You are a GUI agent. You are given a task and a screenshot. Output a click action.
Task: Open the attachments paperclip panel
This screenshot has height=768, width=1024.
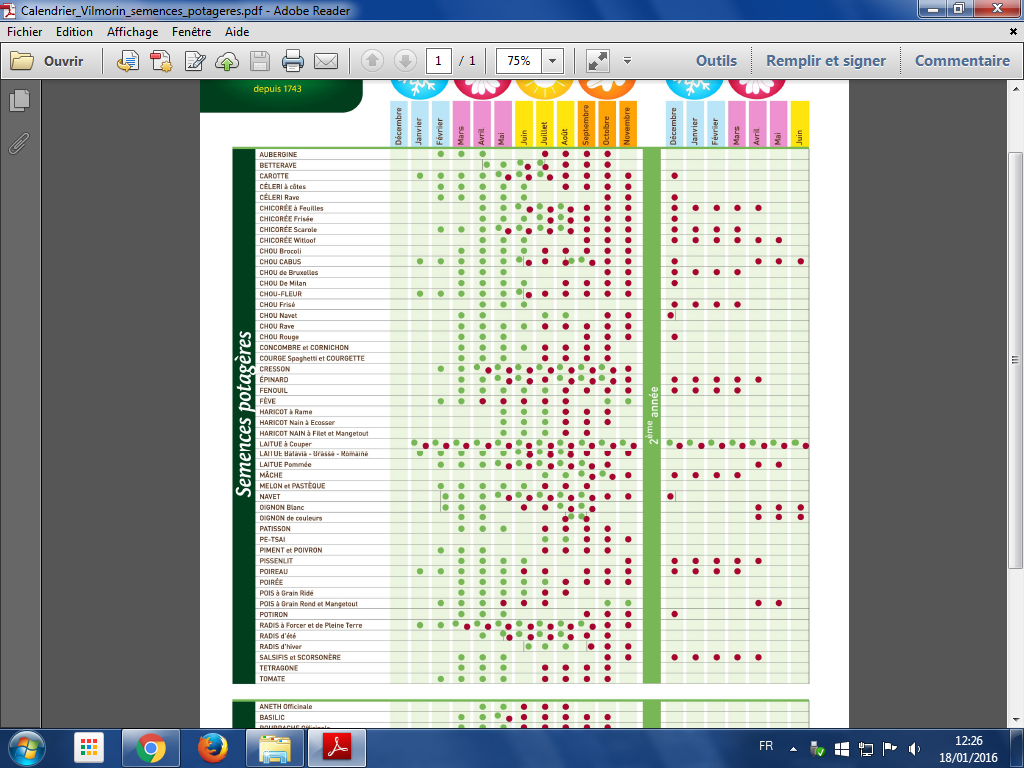18,142
